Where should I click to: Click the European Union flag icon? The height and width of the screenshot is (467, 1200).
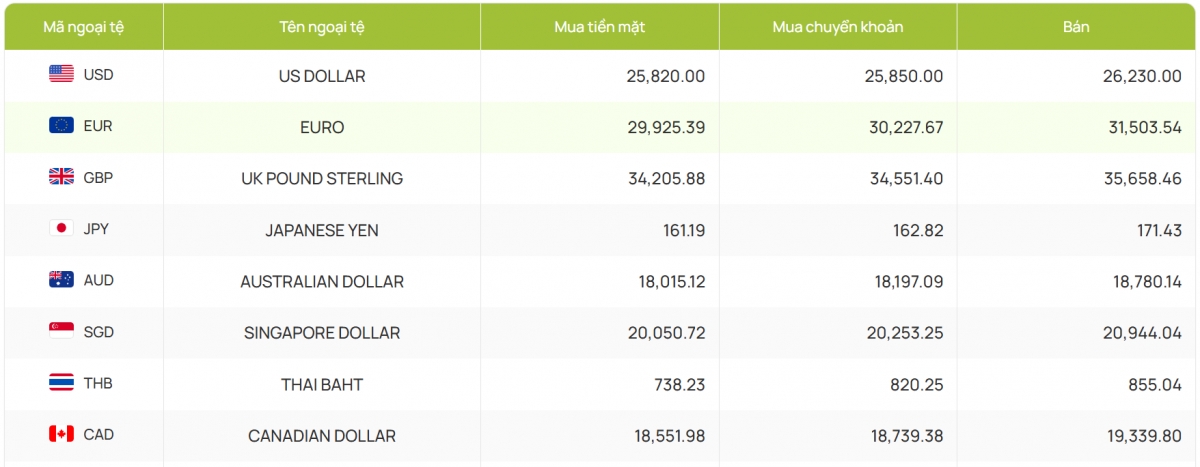coord(61,125)
